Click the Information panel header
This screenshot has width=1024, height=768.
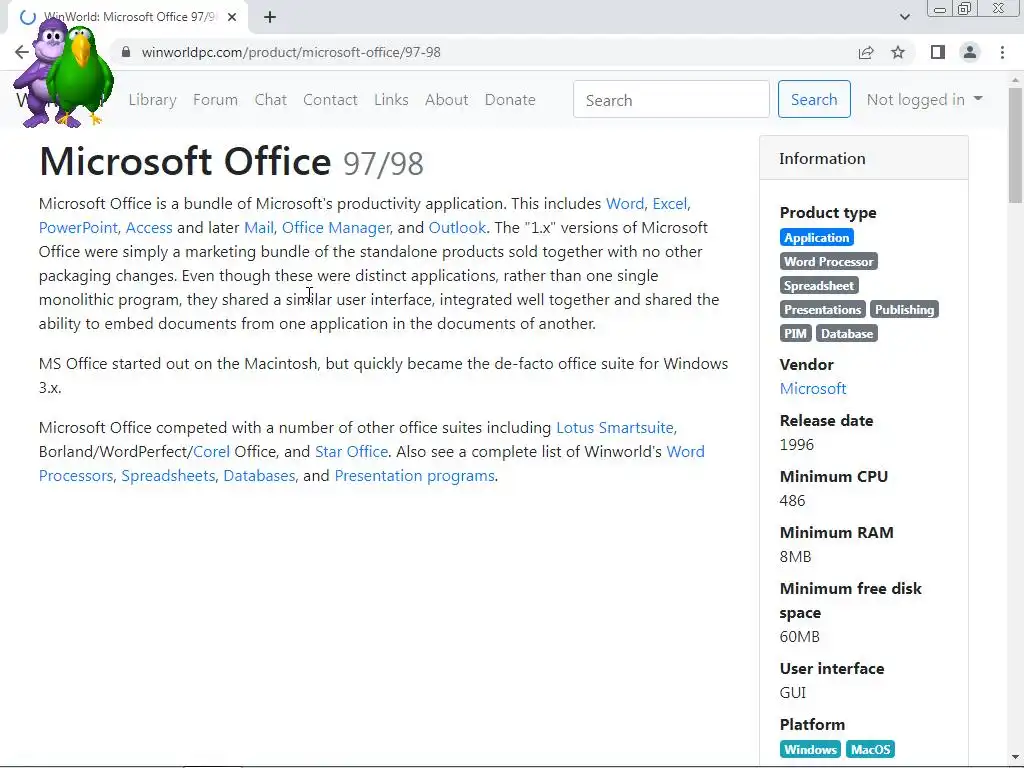pyautogui.click(x=863, y=159)
